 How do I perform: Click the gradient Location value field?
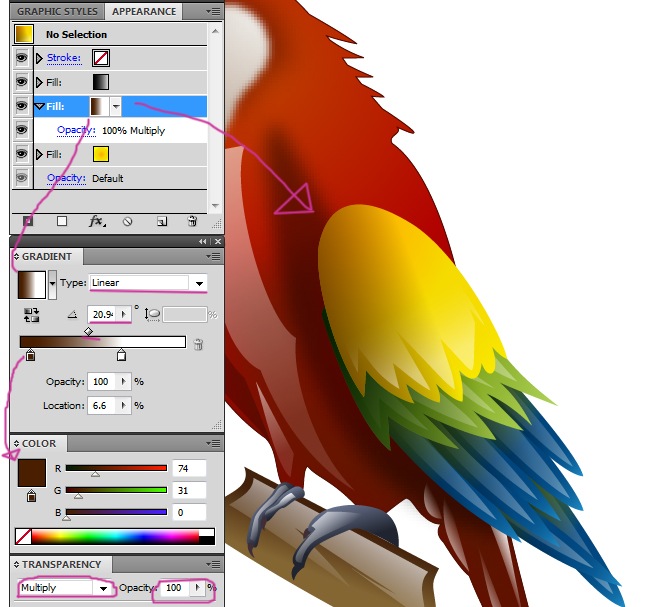pyautogui.click(x=102, y=406)
